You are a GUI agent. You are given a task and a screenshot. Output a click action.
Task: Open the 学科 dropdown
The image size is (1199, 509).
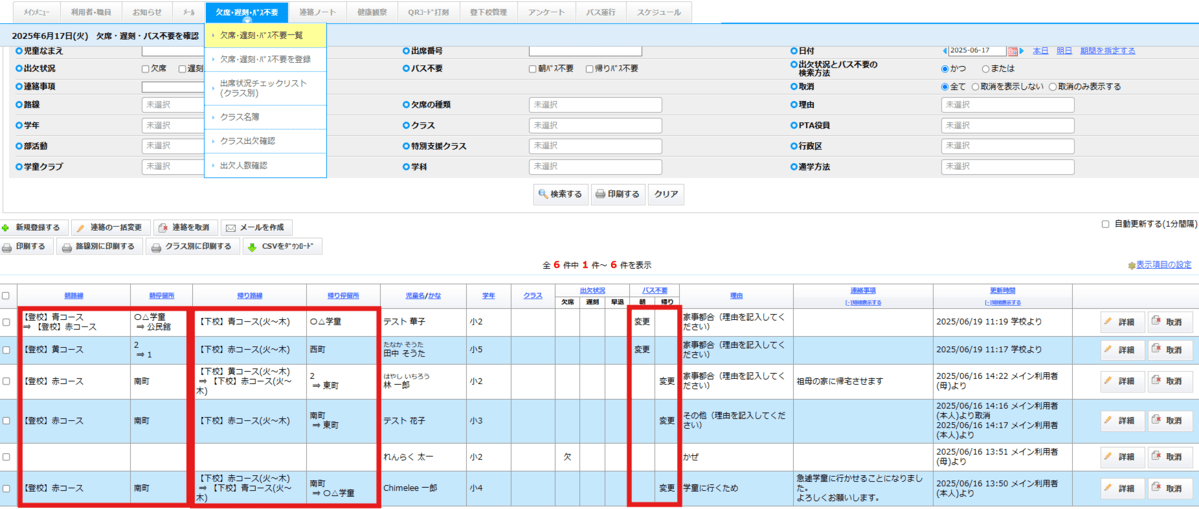595,167
